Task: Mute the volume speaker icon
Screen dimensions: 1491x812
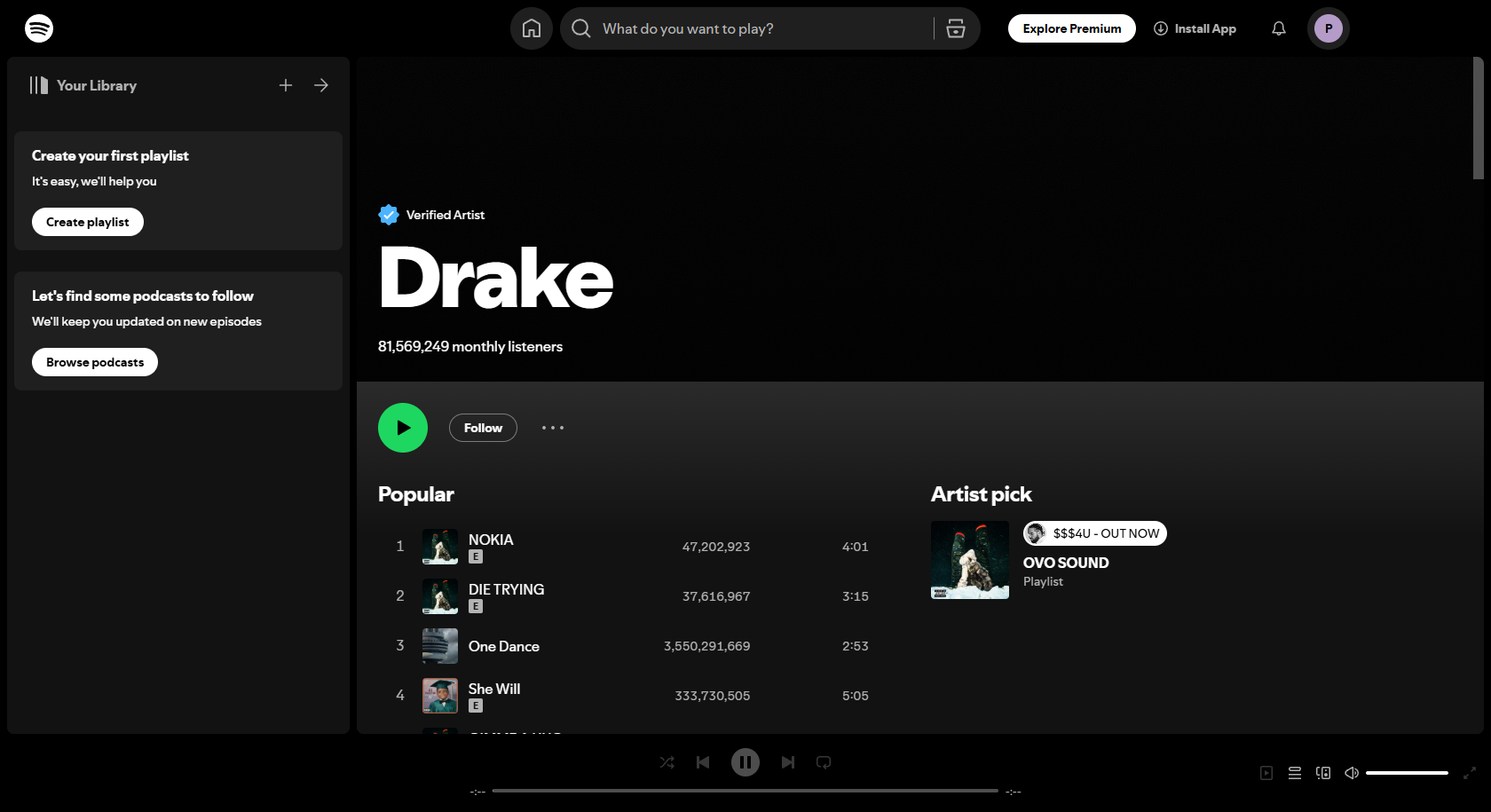Action: (x=1352, y=773)
